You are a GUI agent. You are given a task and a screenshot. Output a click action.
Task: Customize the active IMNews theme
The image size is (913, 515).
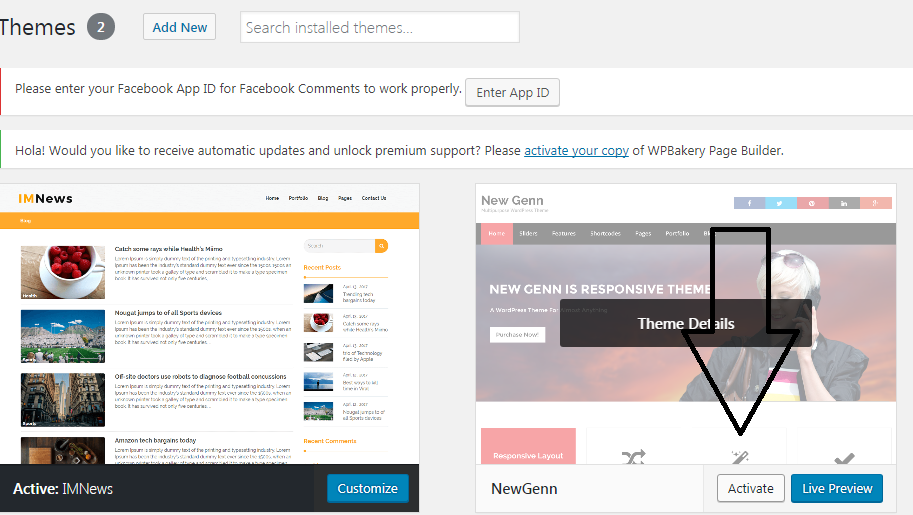tap(367, 488)
